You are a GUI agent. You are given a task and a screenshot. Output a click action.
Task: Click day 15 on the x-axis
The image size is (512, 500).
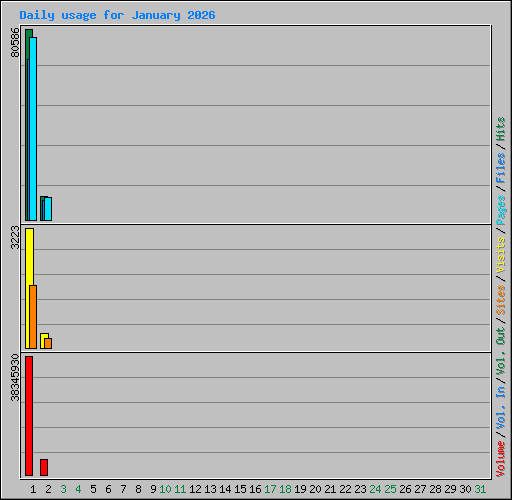[x=240, y=489]
